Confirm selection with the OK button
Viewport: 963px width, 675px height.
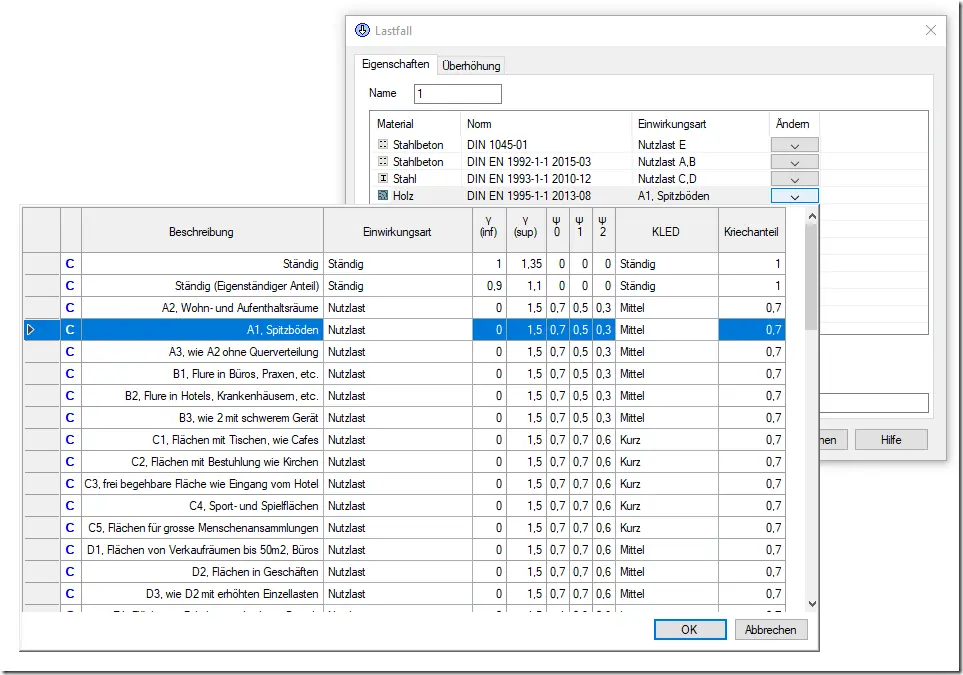pos(690,630)
